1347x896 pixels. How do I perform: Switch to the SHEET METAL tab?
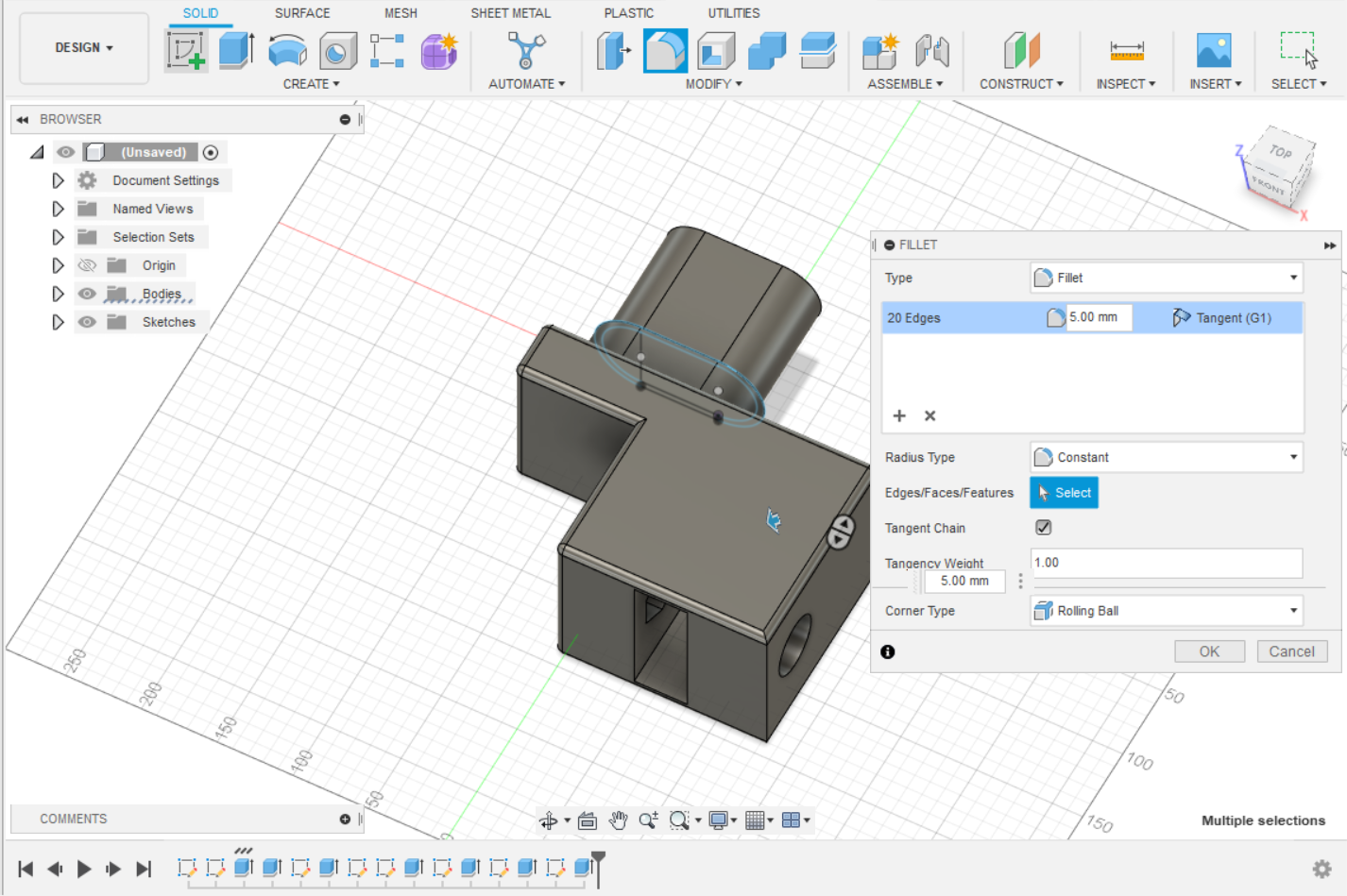(x=510, y=13)
